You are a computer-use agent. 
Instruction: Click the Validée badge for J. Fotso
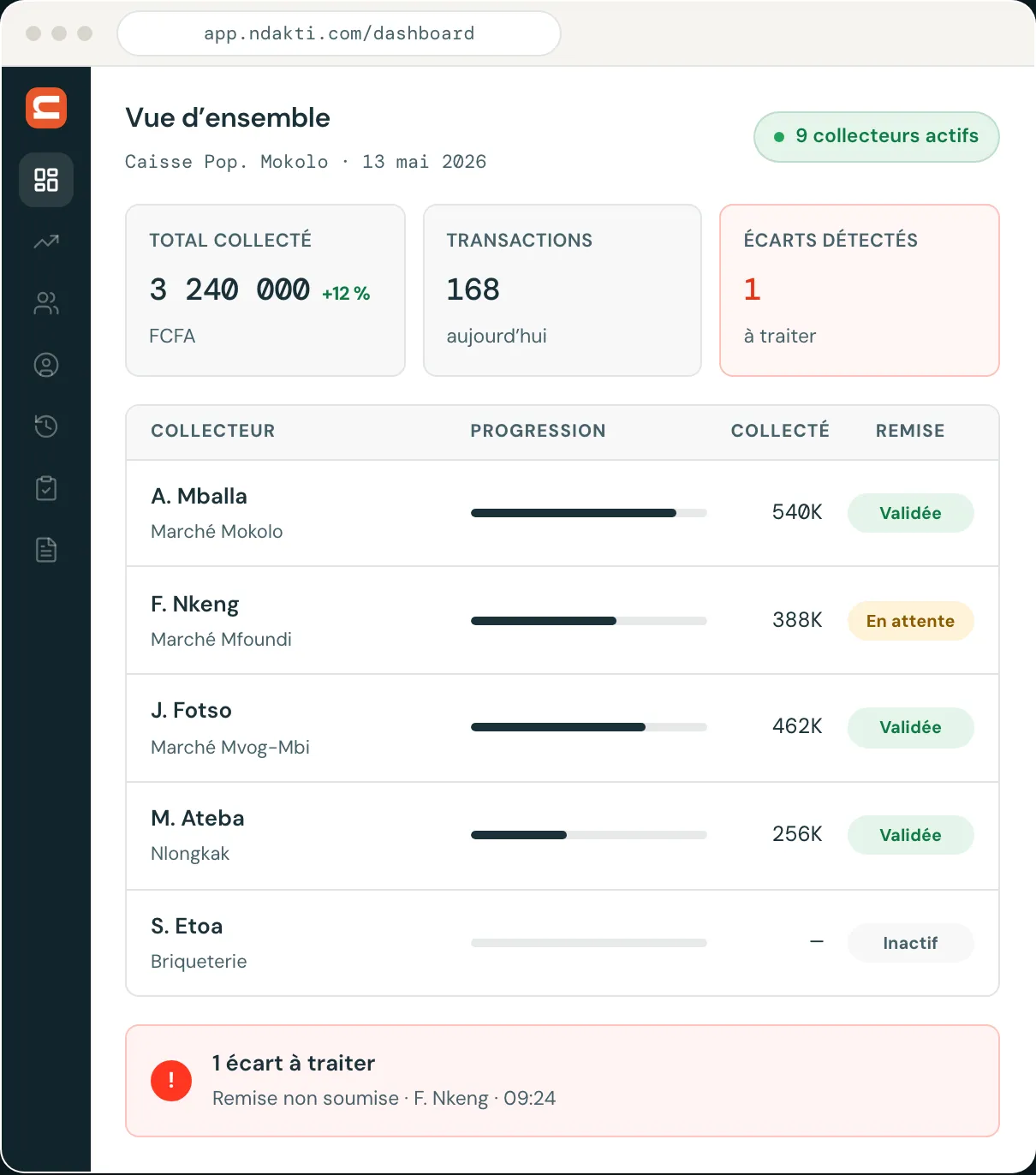(x=910, y=727)
